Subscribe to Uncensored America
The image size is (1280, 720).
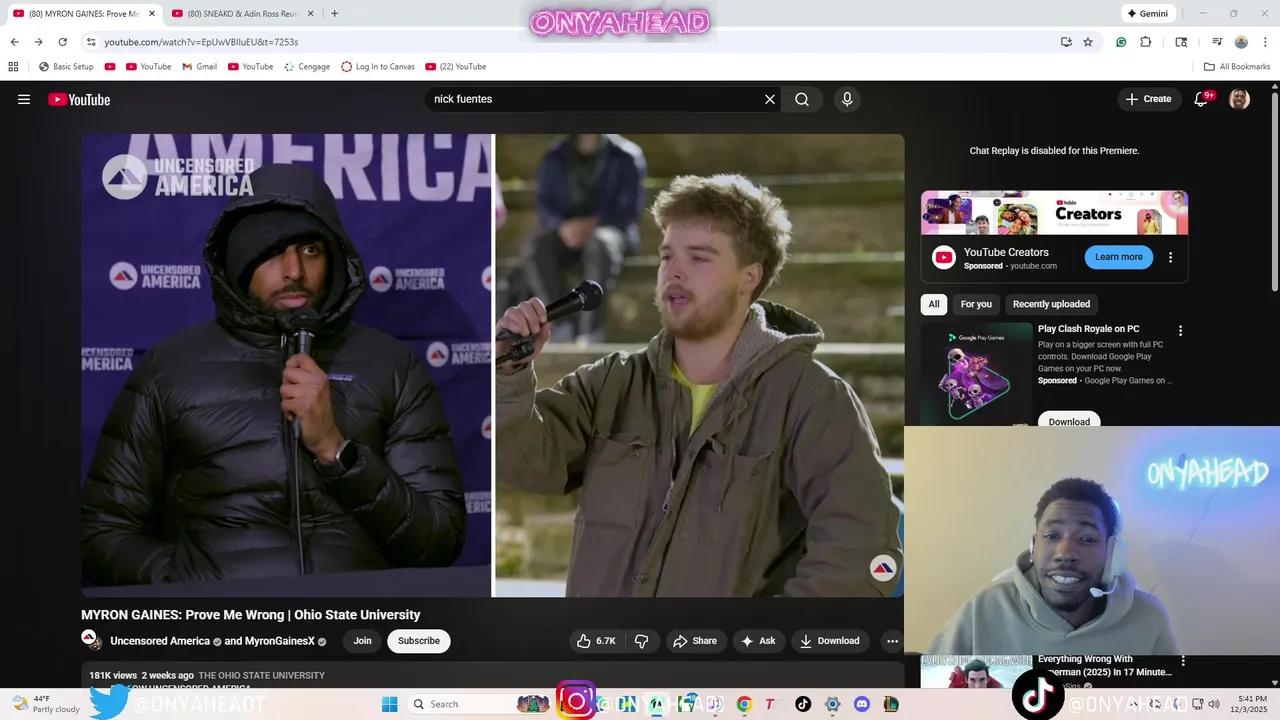coord(419,641)
